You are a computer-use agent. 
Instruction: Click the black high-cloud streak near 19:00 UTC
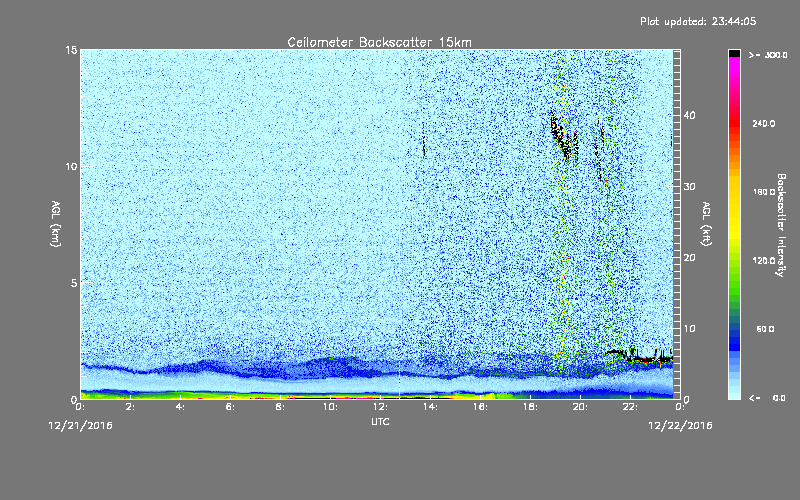561,135
